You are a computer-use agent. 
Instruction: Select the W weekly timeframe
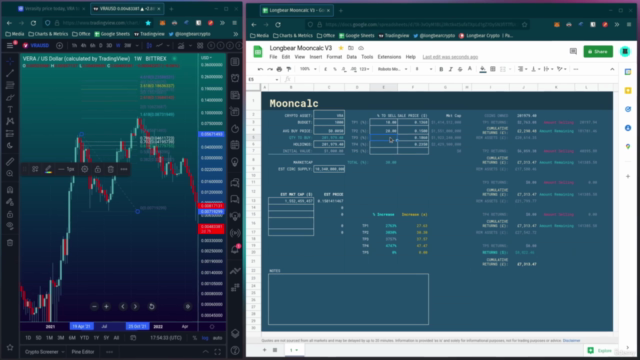[118, 45]
